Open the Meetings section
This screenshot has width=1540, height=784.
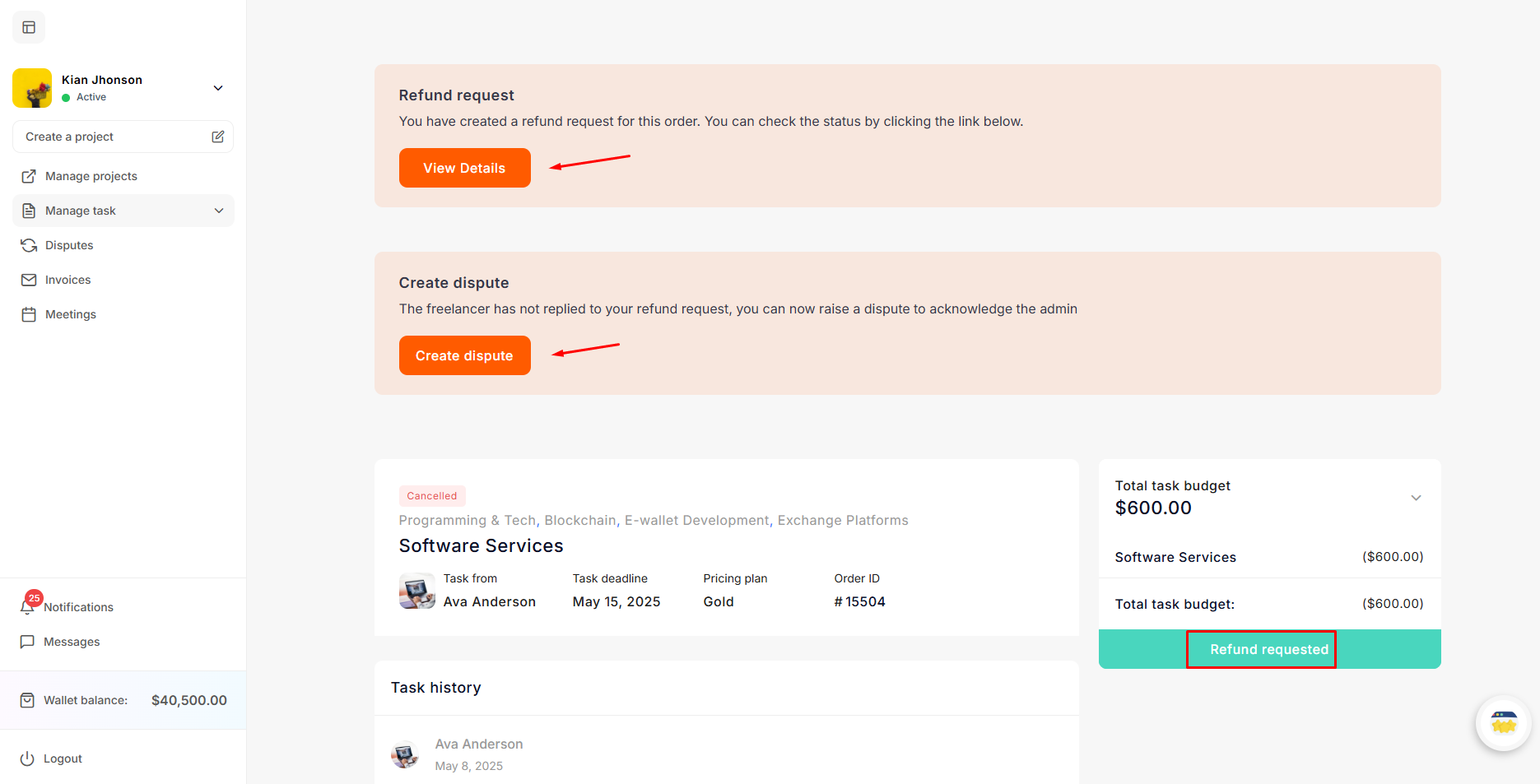tap(70, 314)
